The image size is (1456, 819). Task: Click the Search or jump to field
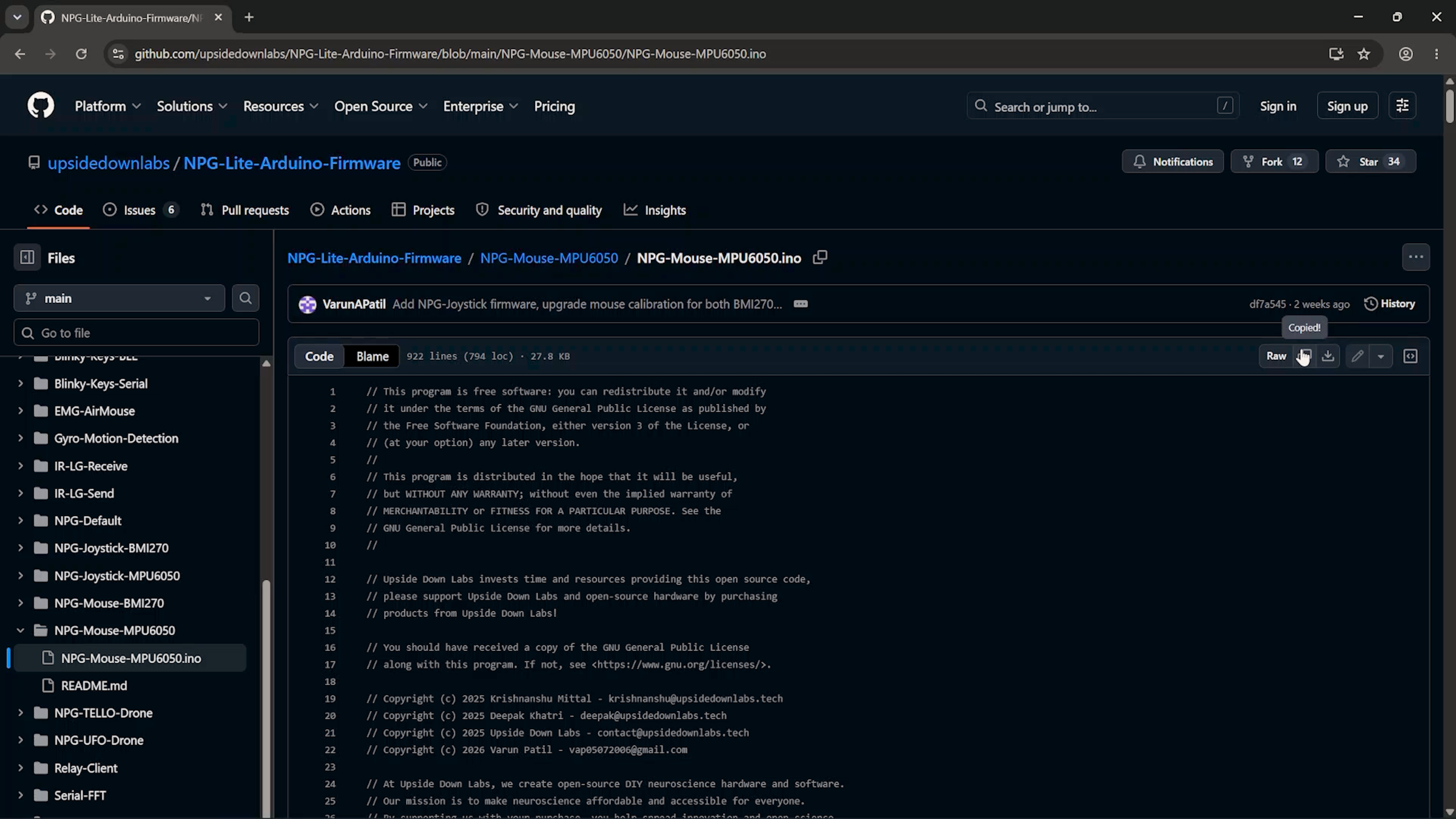click(x=1103, y=106)
